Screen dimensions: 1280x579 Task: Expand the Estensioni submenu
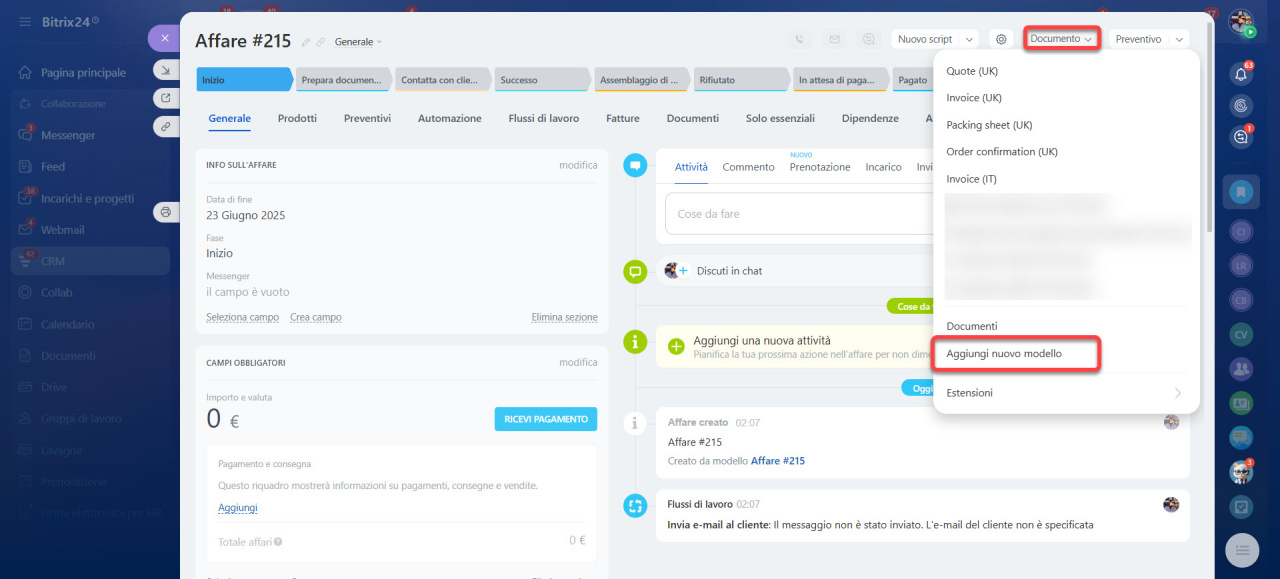1064,393
